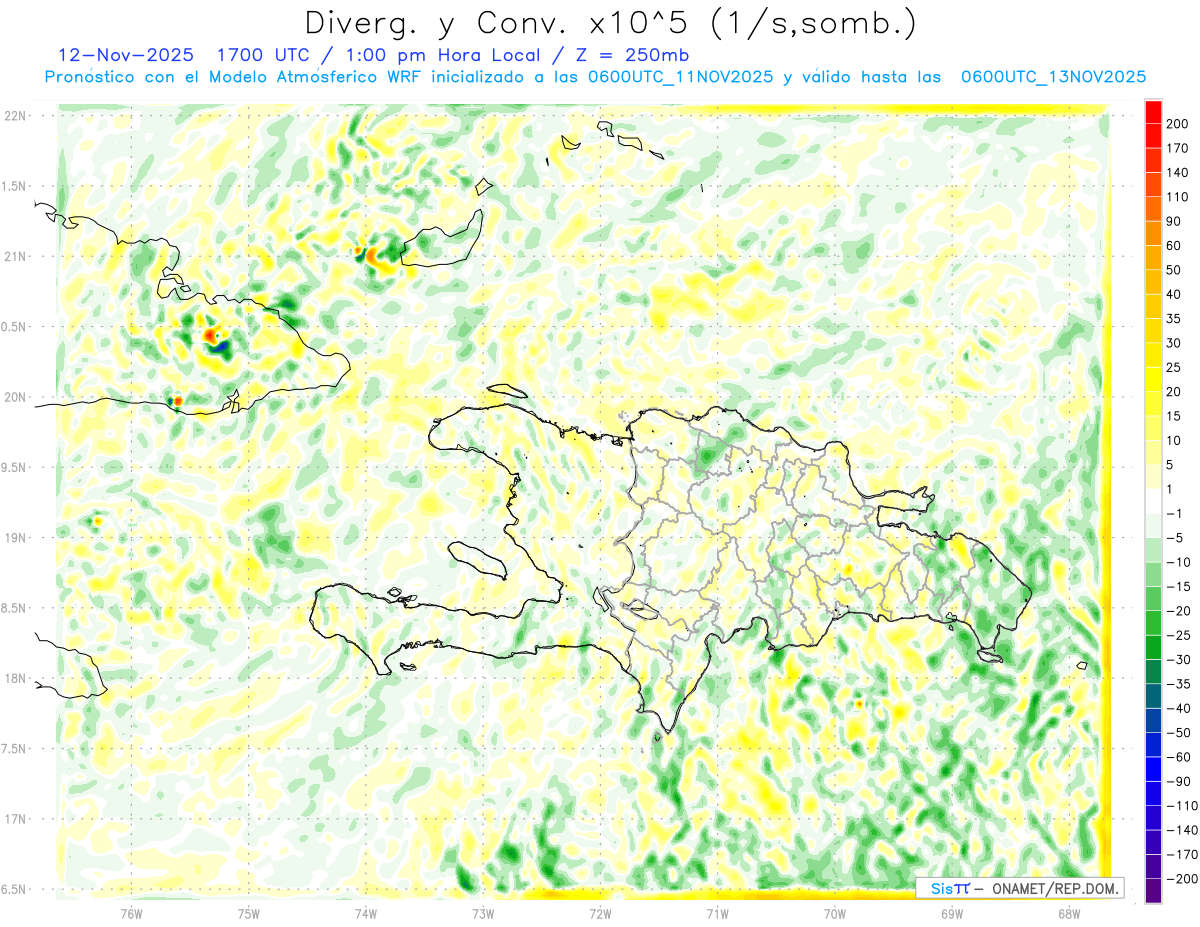Click the dark purple swatch below -200
The width and height of the screenshot is (1200, 927).
click(x=1153, y=891)
